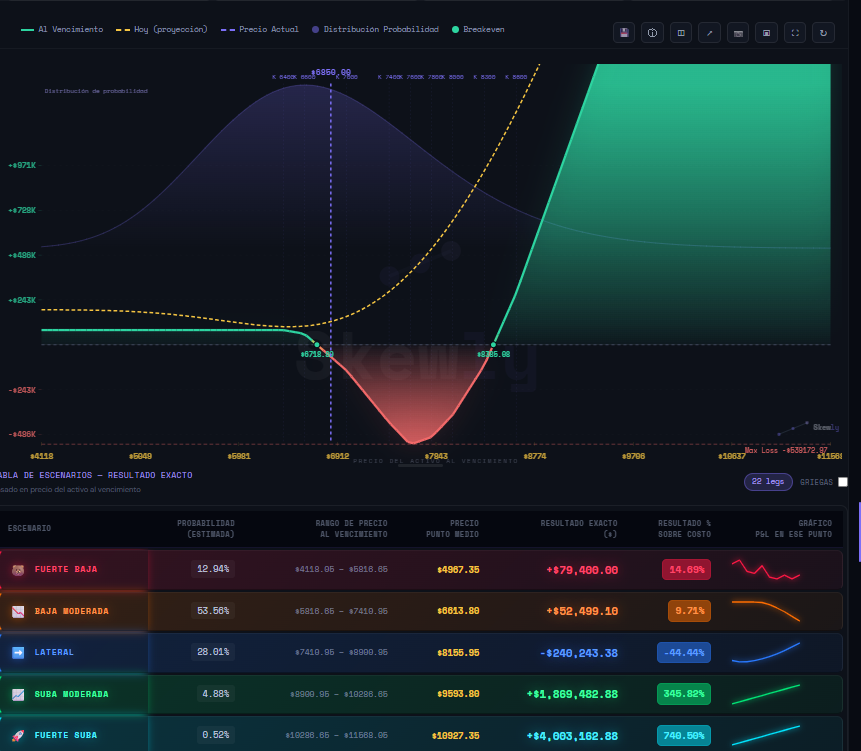Click the +$4,003,162.88 result value
The height and width of the screenshot is (751, 861).
click(572, 736)
